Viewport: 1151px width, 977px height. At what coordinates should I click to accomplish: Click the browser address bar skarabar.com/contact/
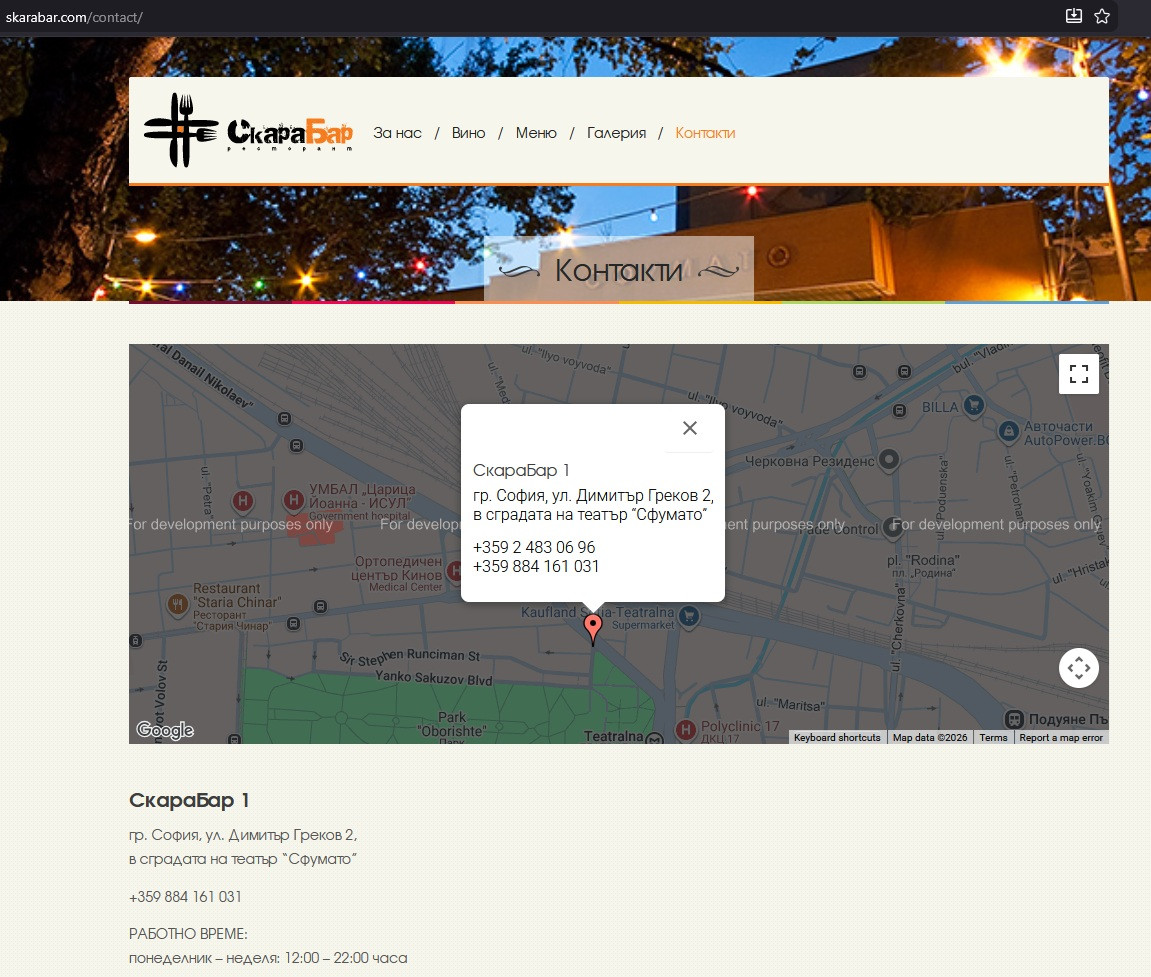[x=74, y=17]
